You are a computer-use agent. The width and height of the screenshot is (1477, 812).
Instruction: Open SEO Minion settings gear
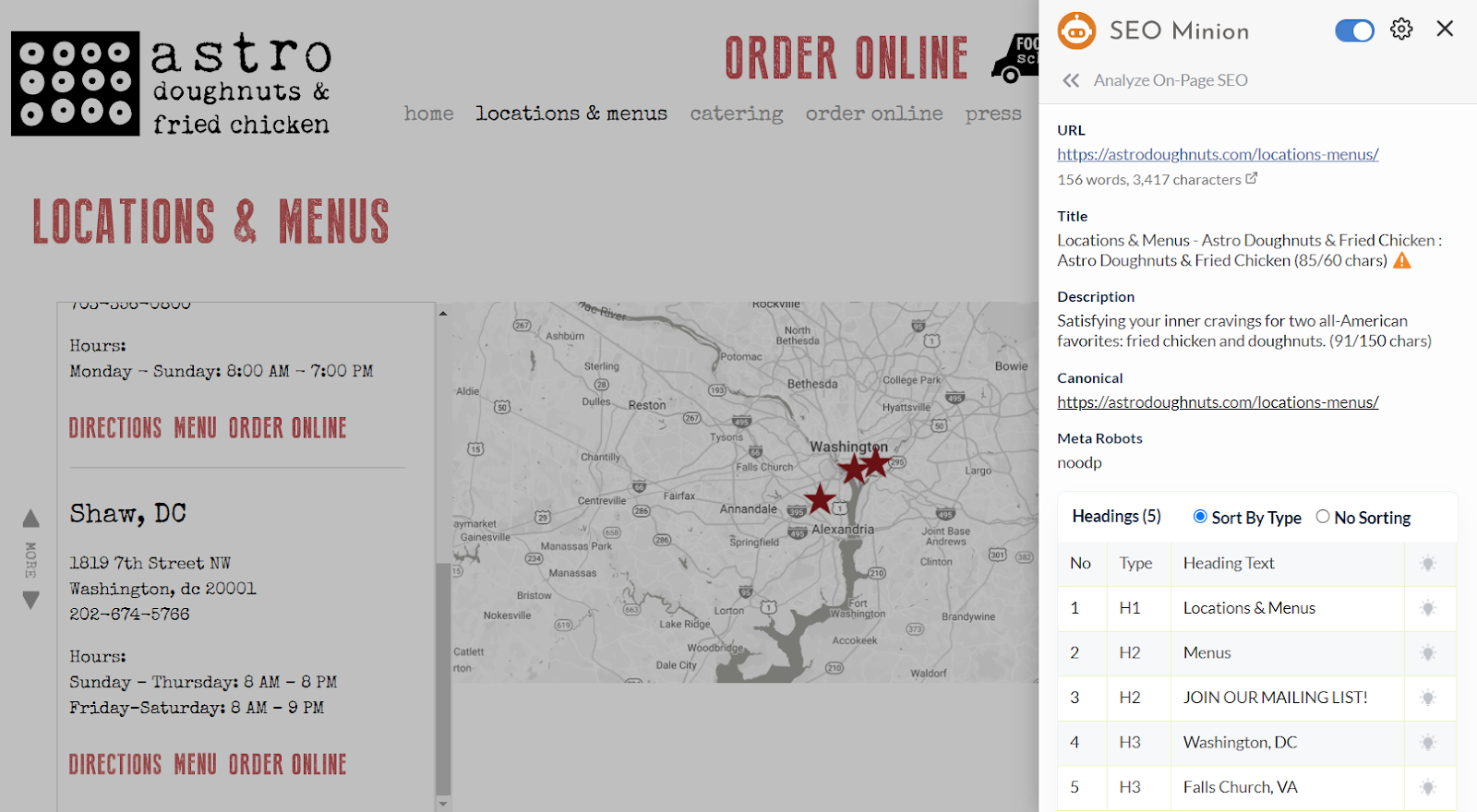coord(1401,30)
